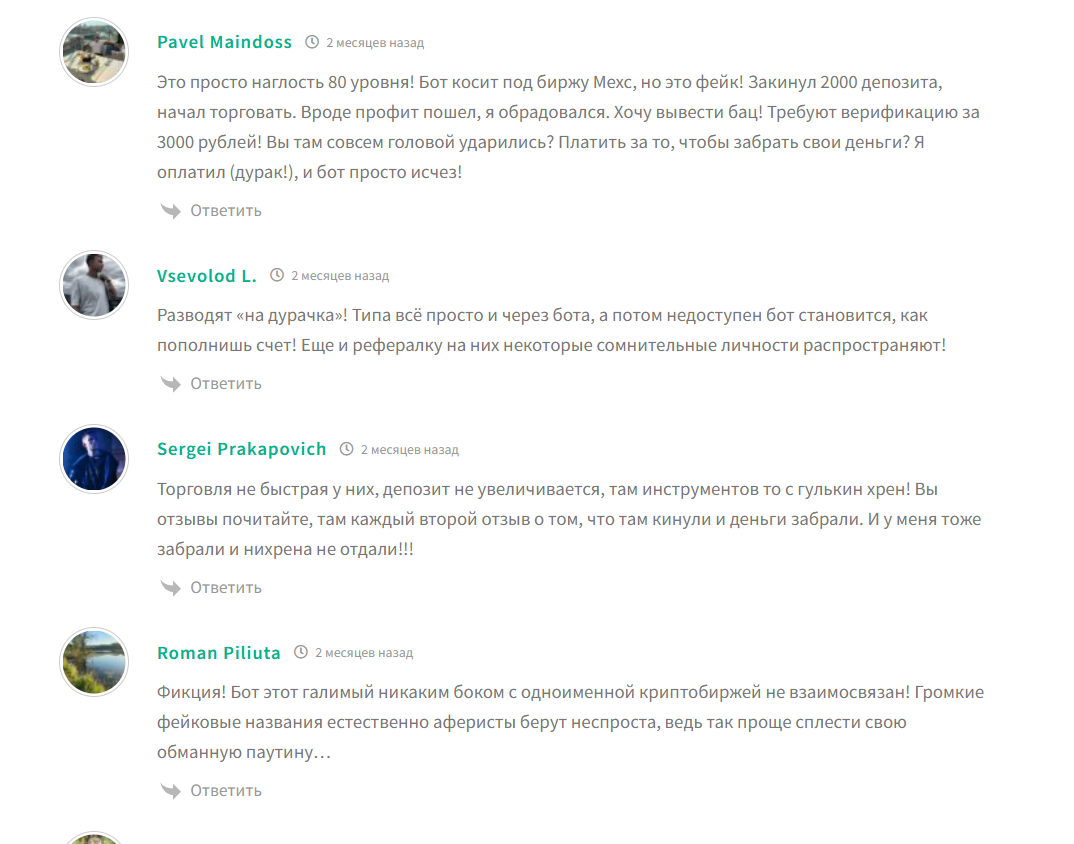
Task: Click the clock icon beside Vsevolod L.
Action: pyautogui.click(x=277, y=275)
